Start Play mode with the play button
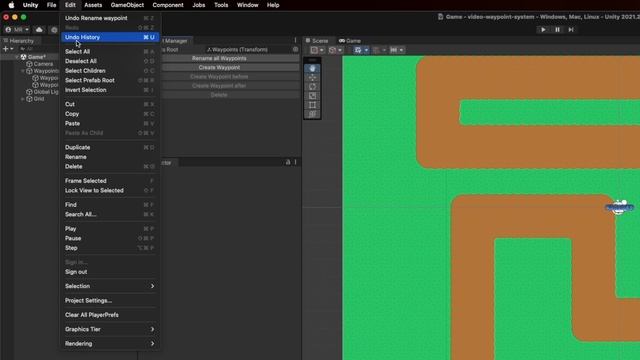The width and height of the screenshot is (640, 360). pos(543,29)
